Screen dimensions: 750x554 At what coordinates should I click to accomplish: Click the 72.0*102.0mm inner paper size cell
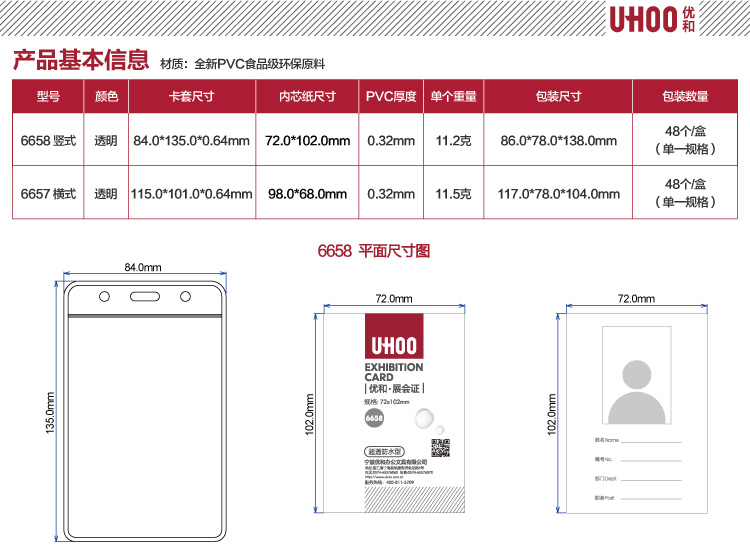pos(307,141)
